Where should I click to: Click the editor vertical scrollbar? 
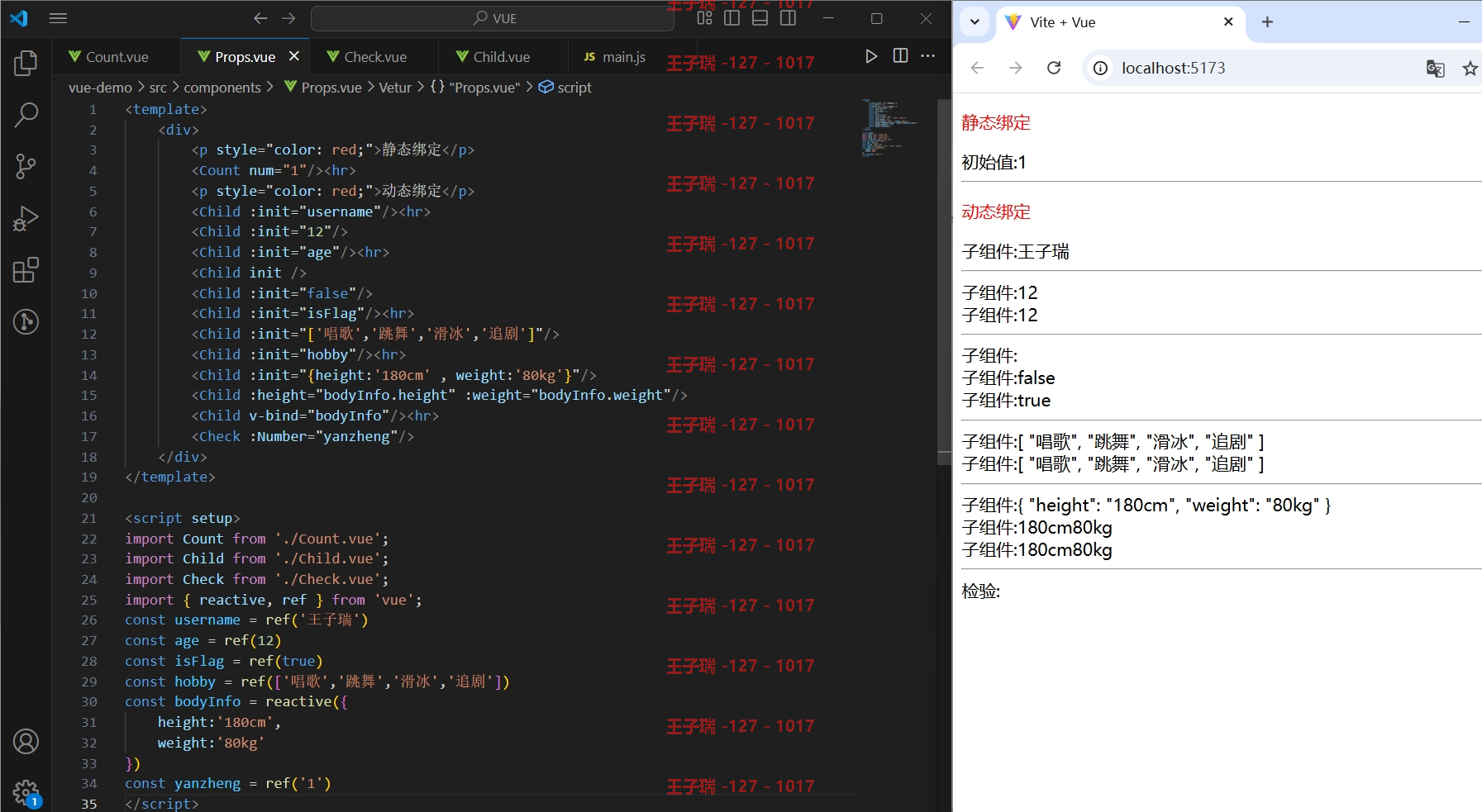tap(944, 281)
